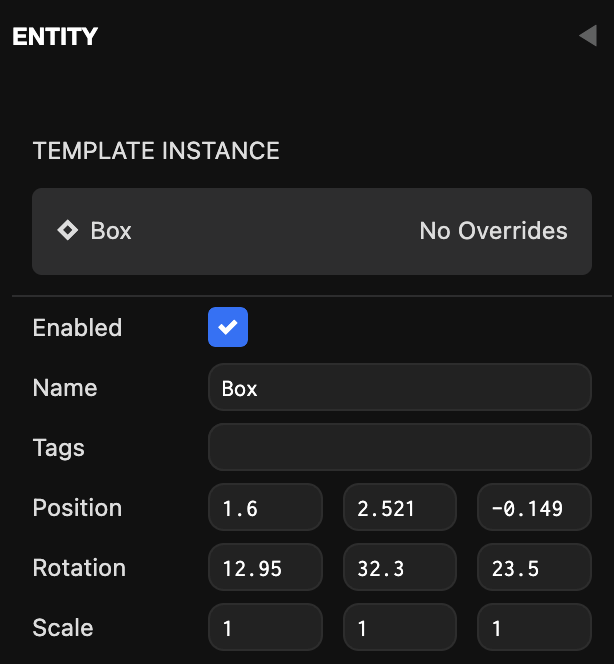Click the Rotation Y field 32.3
Image resolution: width=614 pixels, height=664 pixels.
399,568
